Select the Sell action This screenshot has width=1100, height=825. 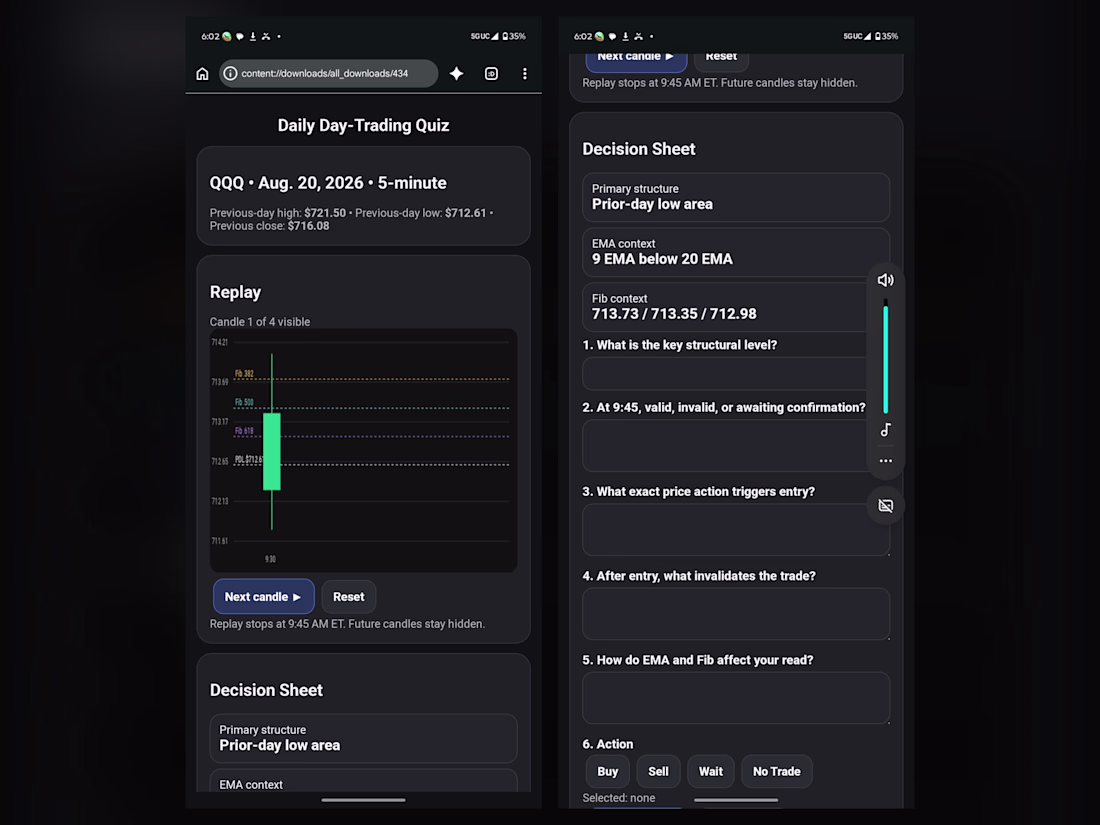coord(658,772)
